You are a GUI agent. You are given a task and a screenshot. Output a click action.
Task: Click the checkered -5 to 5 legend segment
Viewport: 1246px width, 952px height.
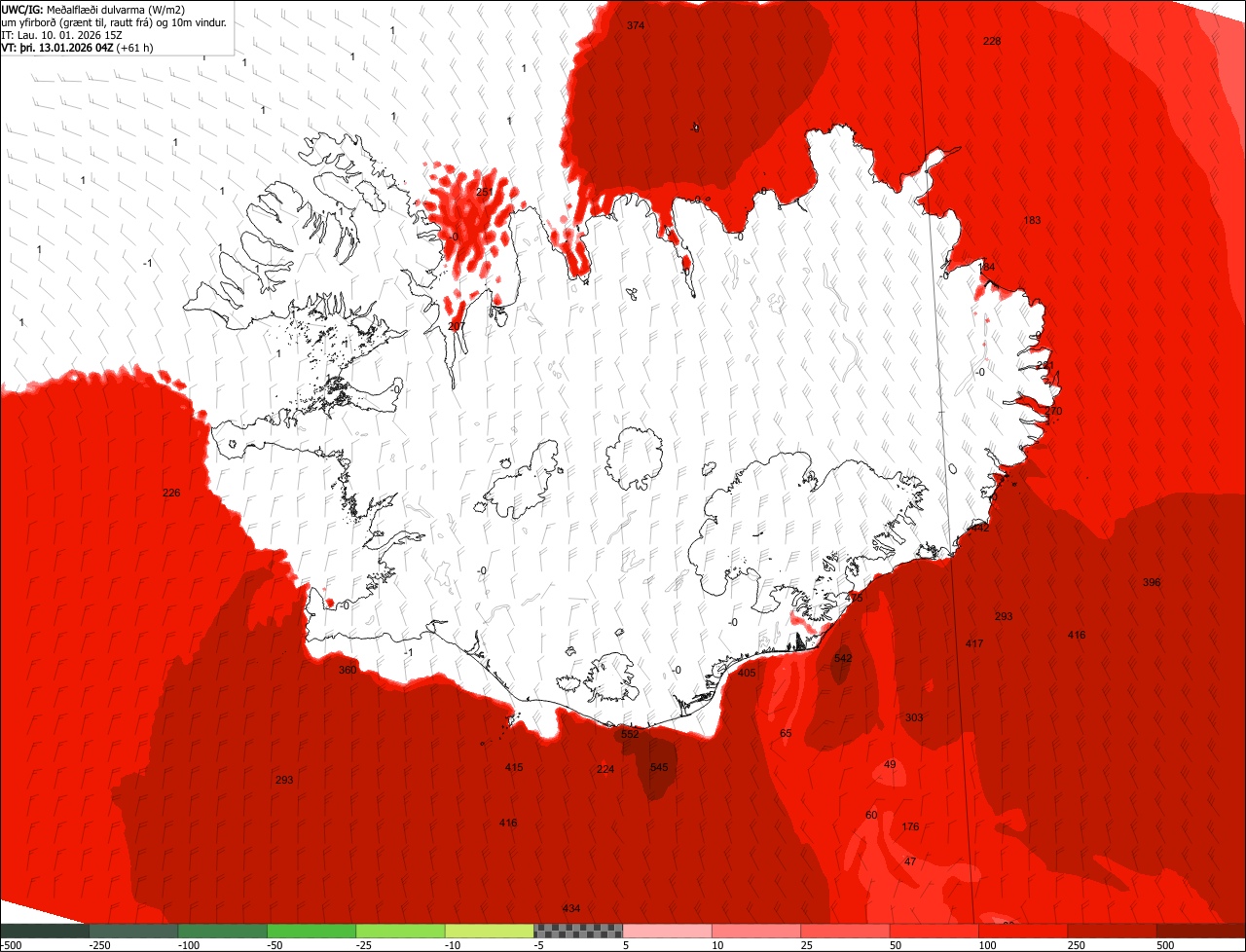[x=578, y=932]
